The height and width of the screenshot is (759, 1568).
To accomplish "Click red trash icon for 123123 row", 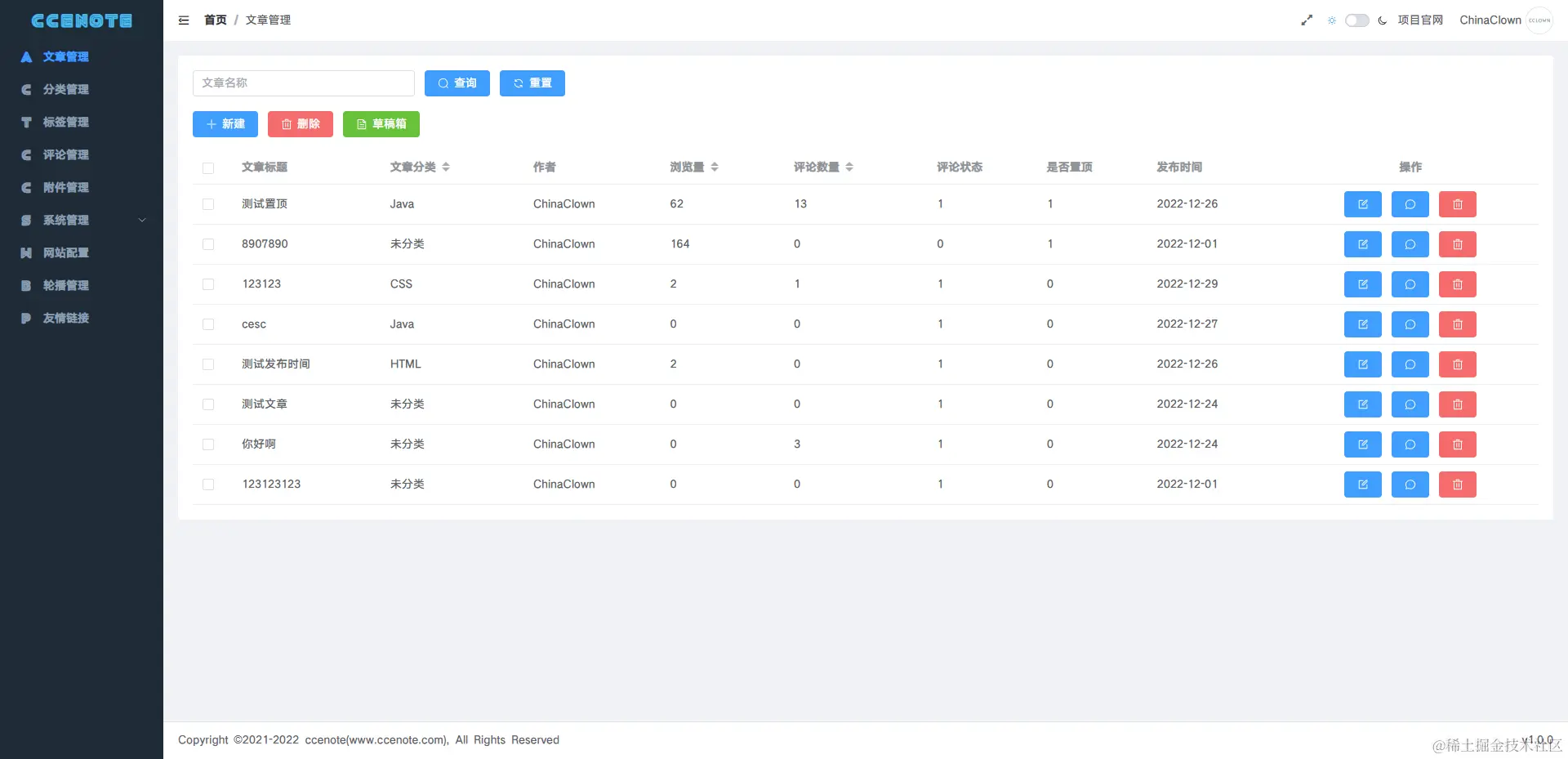I will tap(1458, 284).
